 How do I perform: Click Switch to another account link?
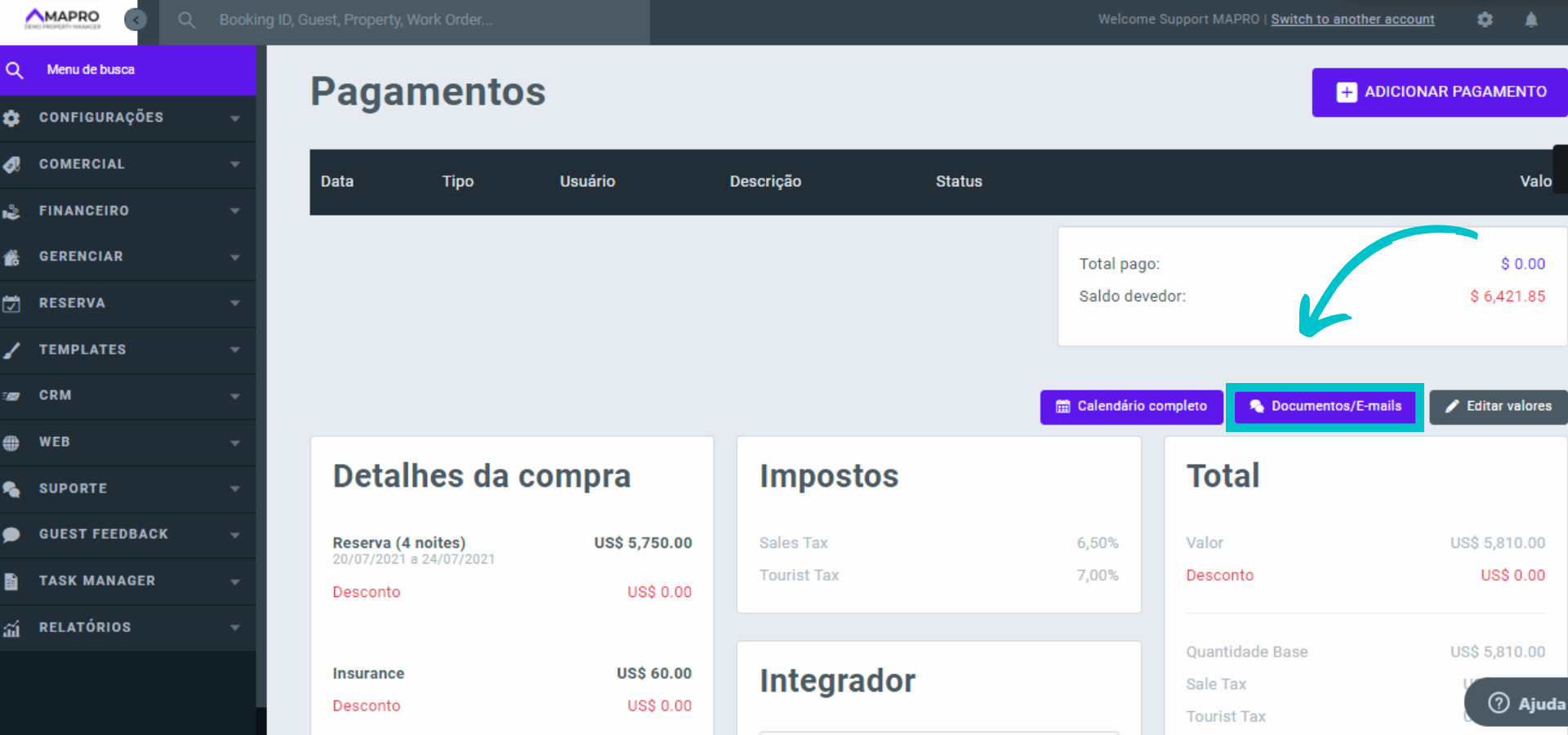(x=1352, y=20)
